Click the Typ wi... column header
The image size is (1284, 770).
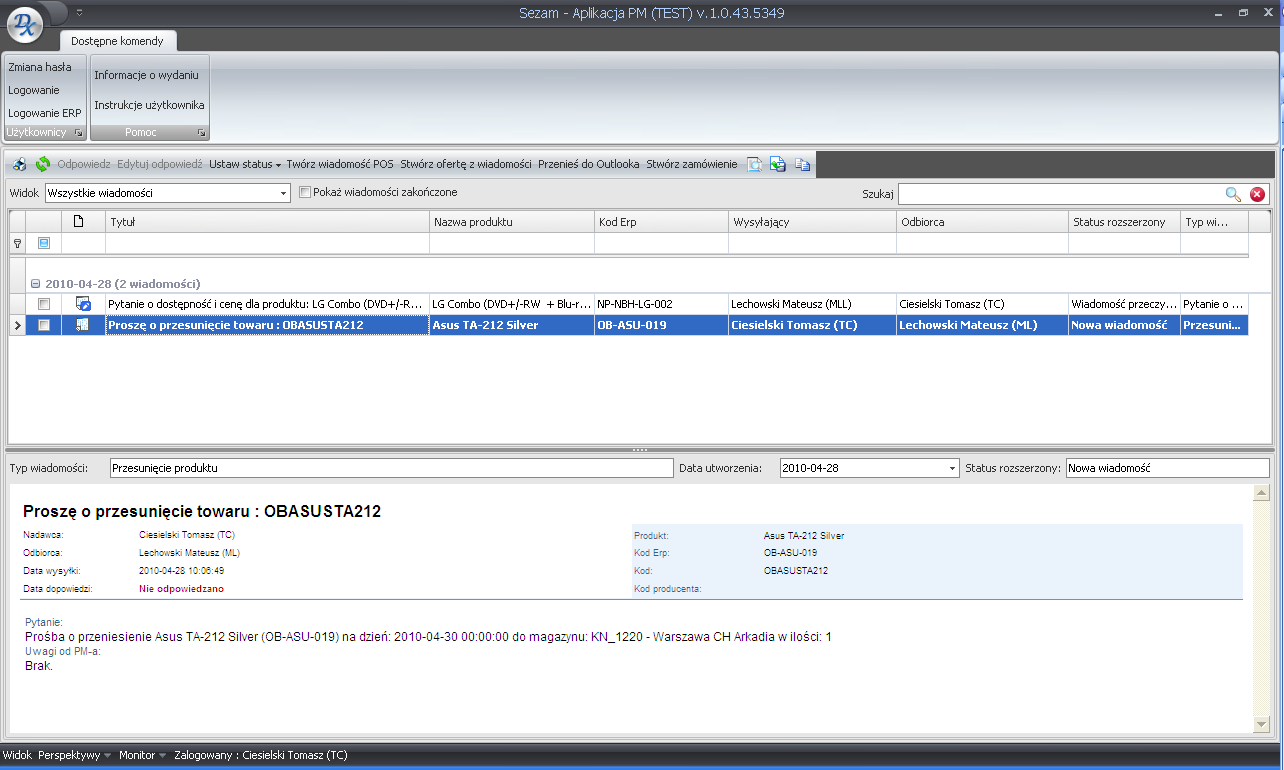(1215, 222)
